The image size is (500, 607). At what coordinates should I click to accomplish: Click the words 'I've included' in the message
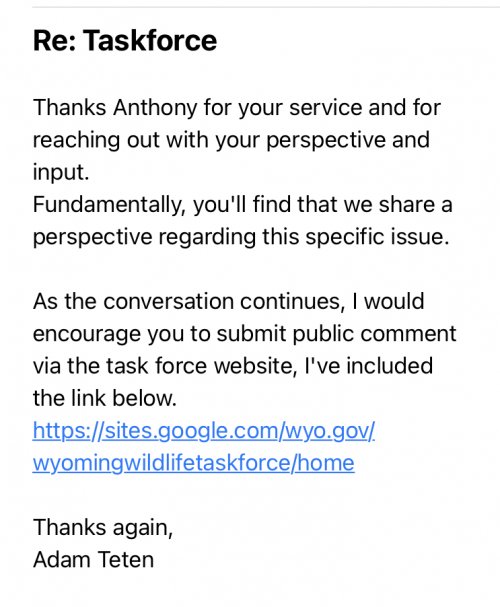369,366
